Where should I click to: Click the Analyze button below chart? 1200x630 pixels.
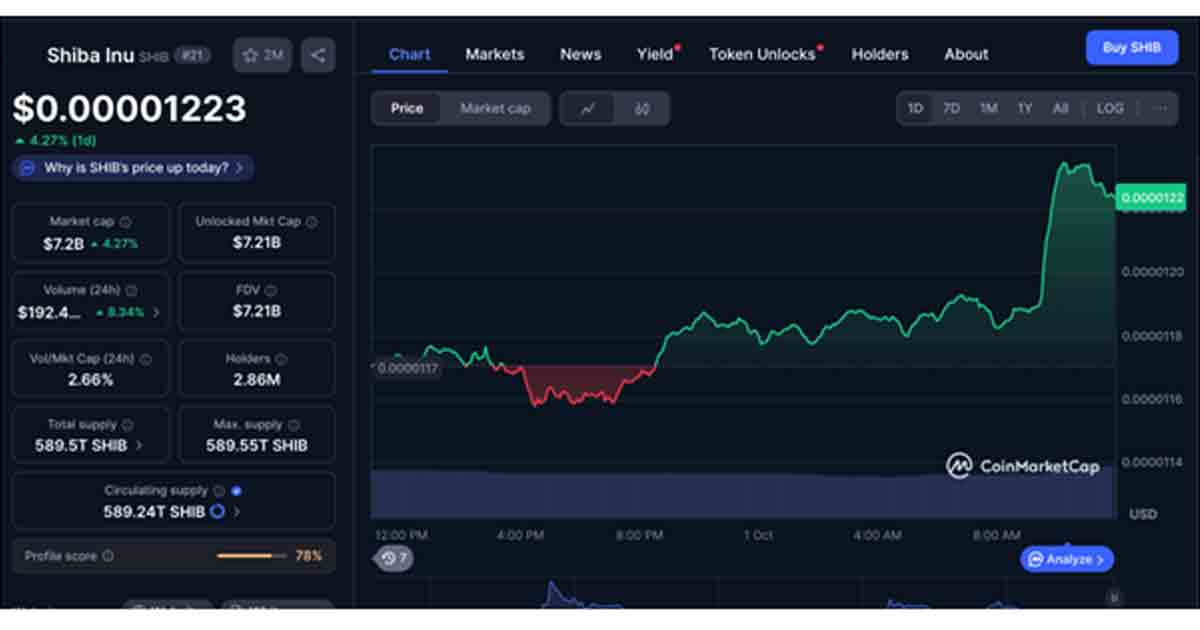(1066, 560)
